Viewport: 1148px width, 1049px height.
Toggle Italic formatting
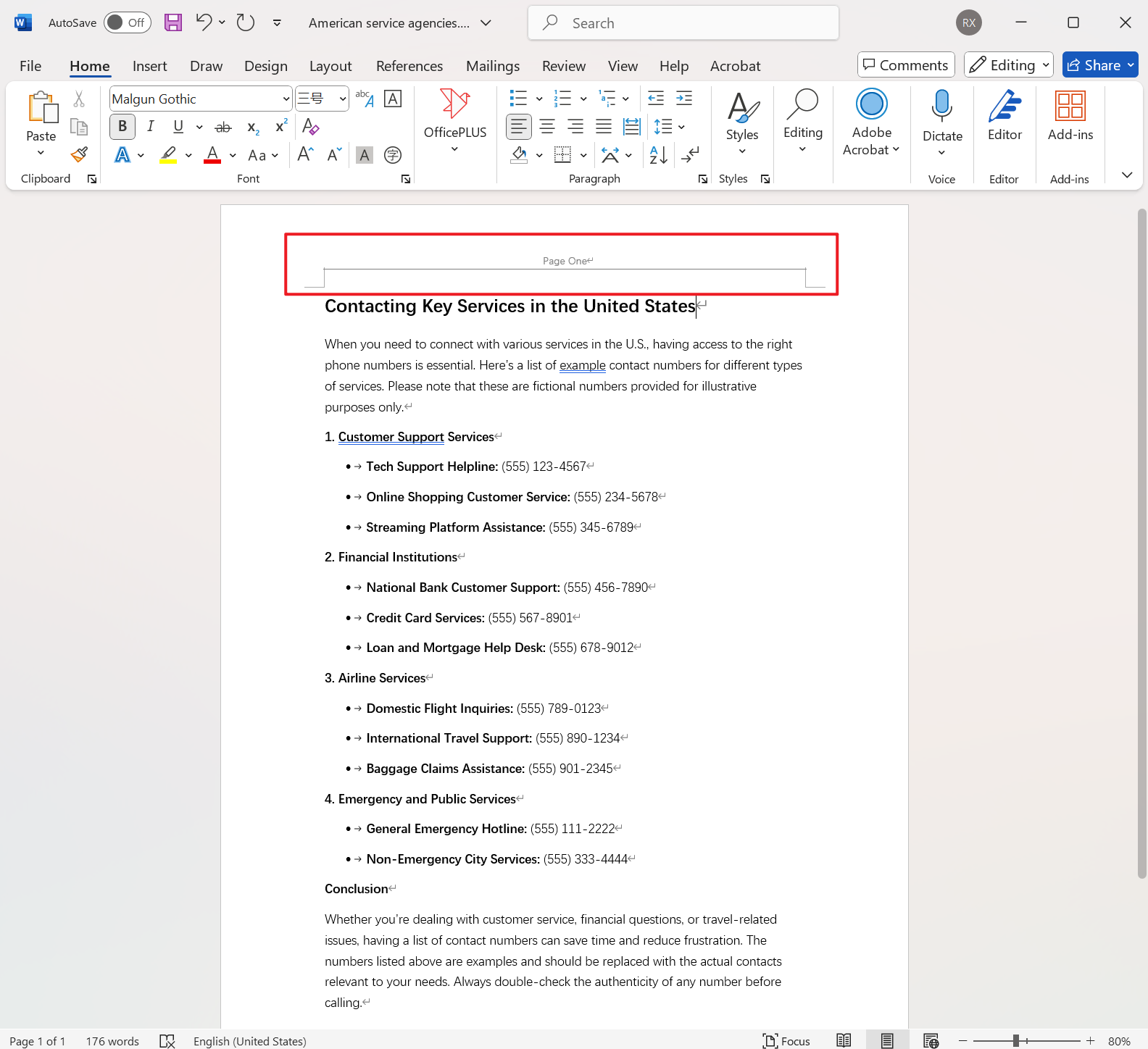coord(151,127)
